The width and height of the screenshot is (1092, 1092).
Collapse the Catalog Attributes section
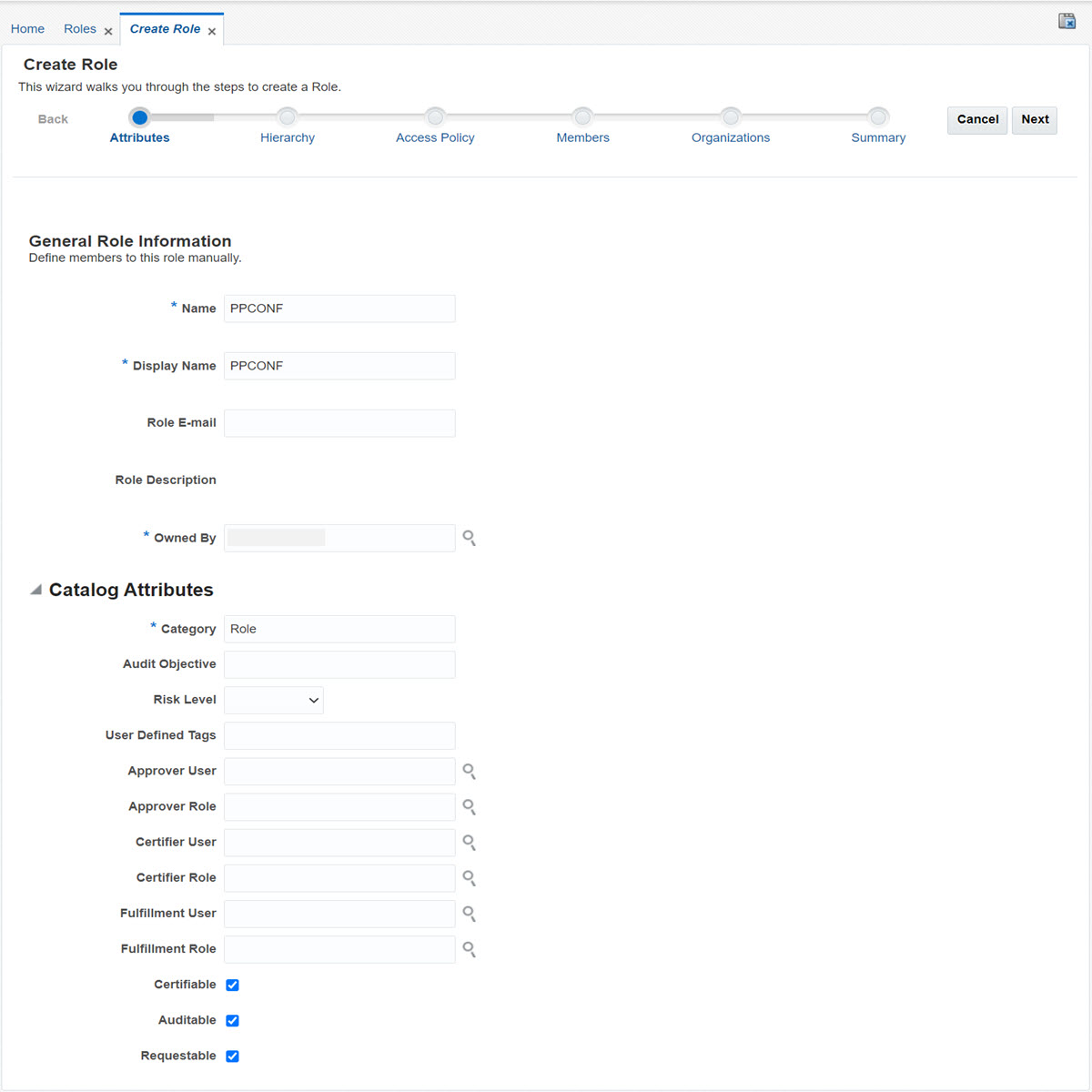coord(35,589)
